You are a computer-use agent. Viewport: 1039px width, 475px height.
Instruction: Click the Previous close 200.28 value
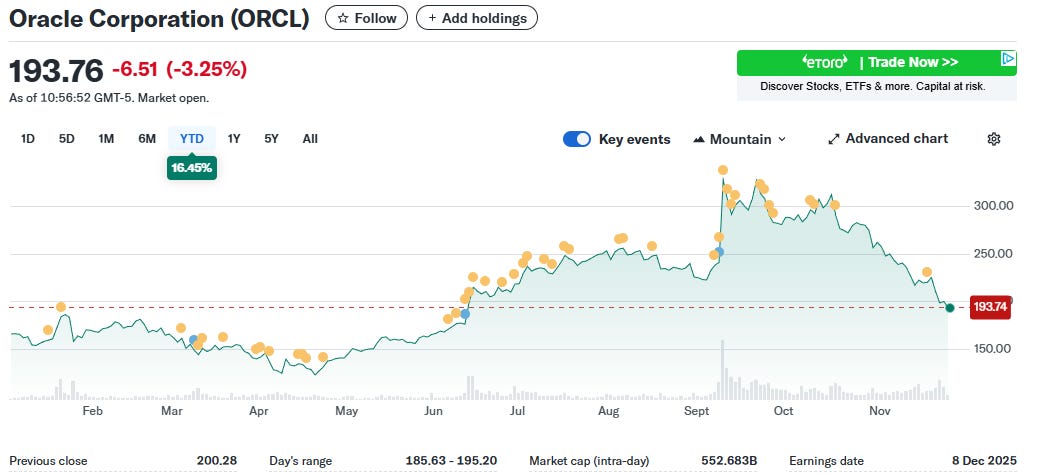pyautogui.click(x=217, y=460)
